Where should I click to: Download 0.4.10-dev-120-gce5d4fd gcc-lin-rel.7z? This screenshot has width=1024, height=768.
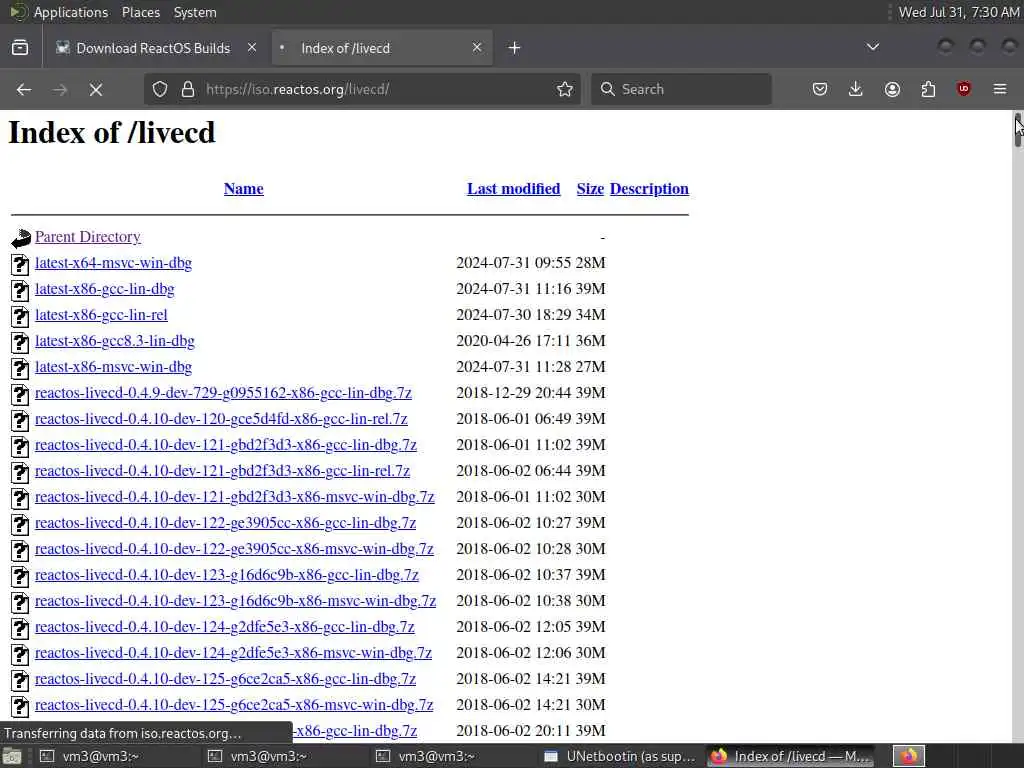tap(221, 419)
